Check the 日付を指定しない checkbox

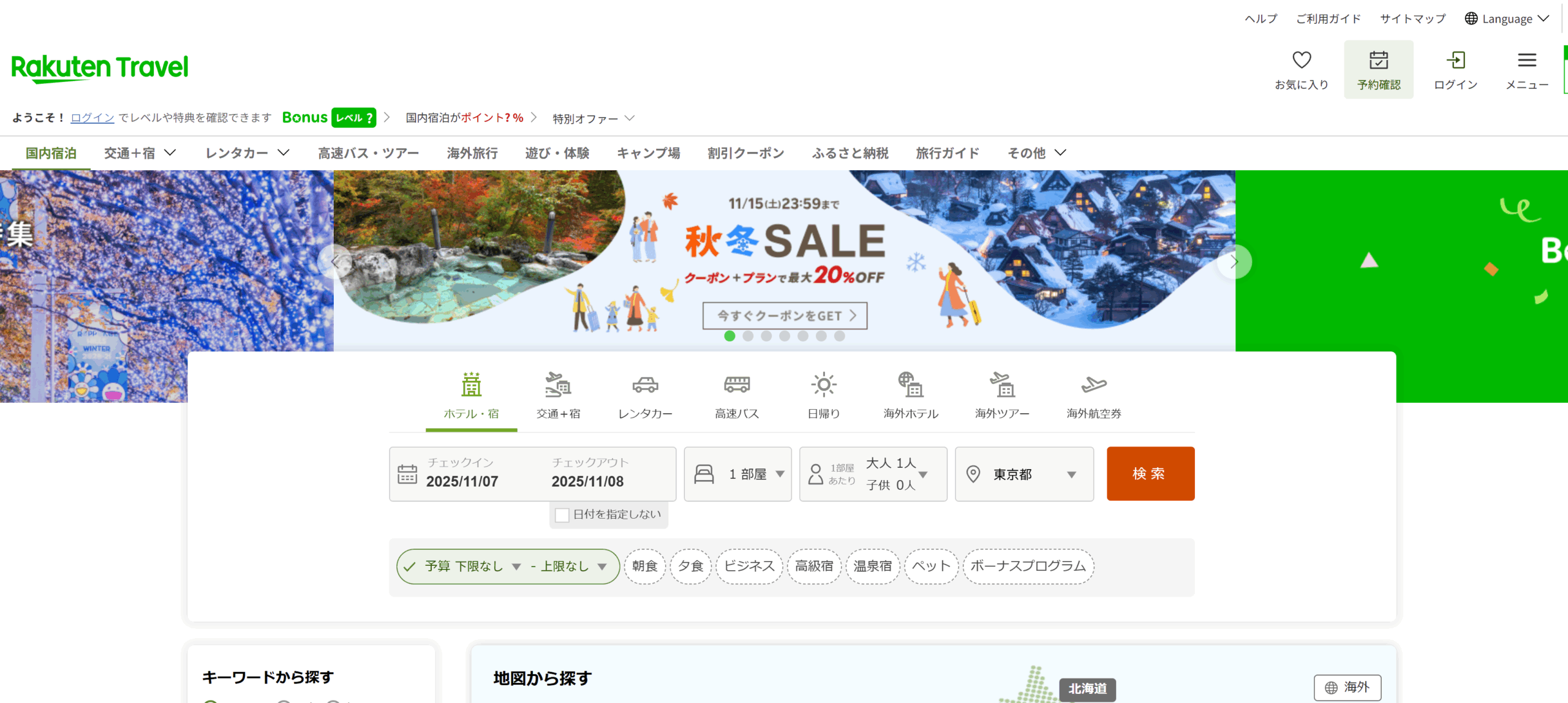[x=562, y=515]
